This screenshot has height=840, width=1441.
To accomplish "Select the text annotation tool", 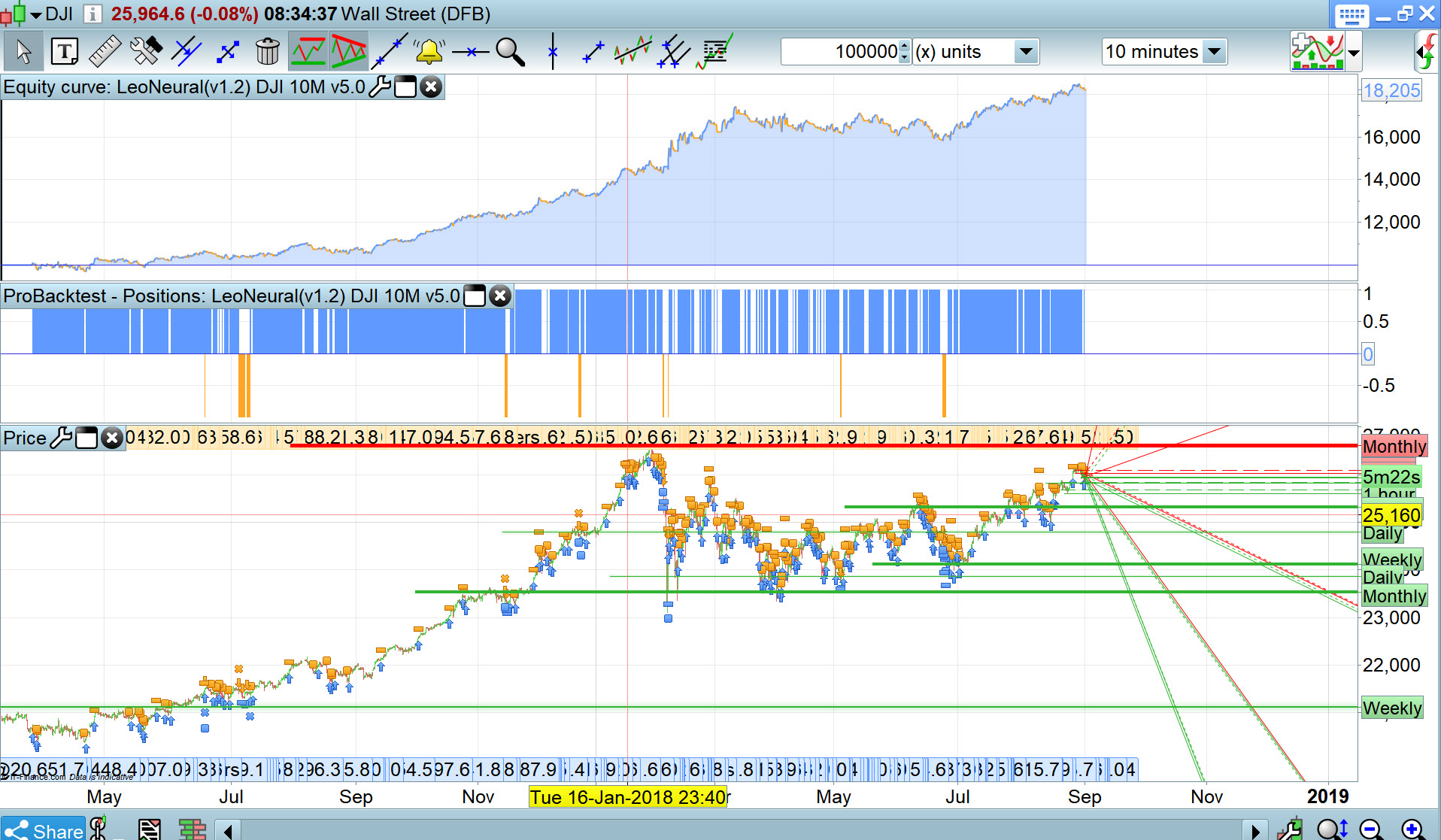I will [65, 52].
